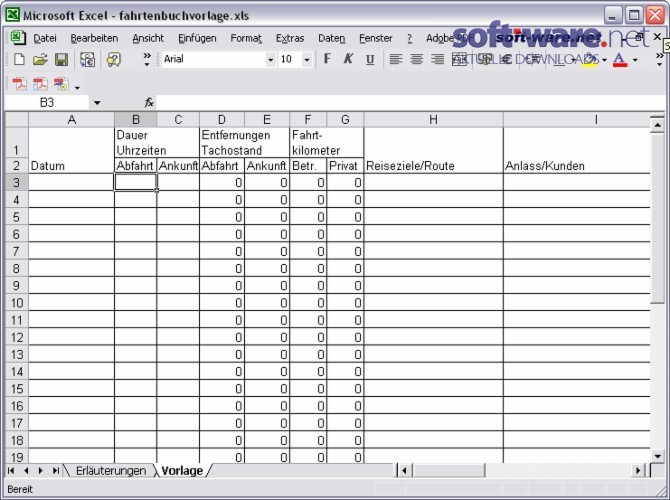
Task: Click the fx insert function icon
Action: (149, 103)
